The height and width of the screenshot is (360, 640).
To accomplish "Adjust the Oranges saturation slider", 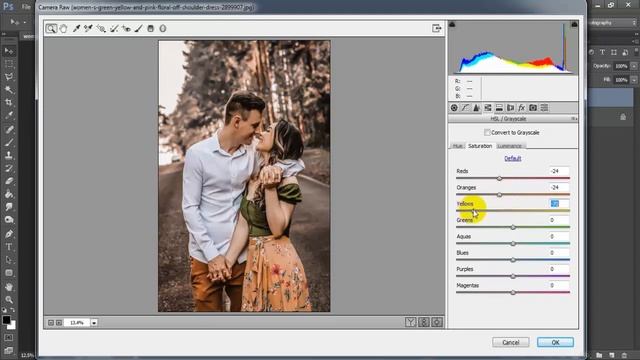I will point(499,195).
